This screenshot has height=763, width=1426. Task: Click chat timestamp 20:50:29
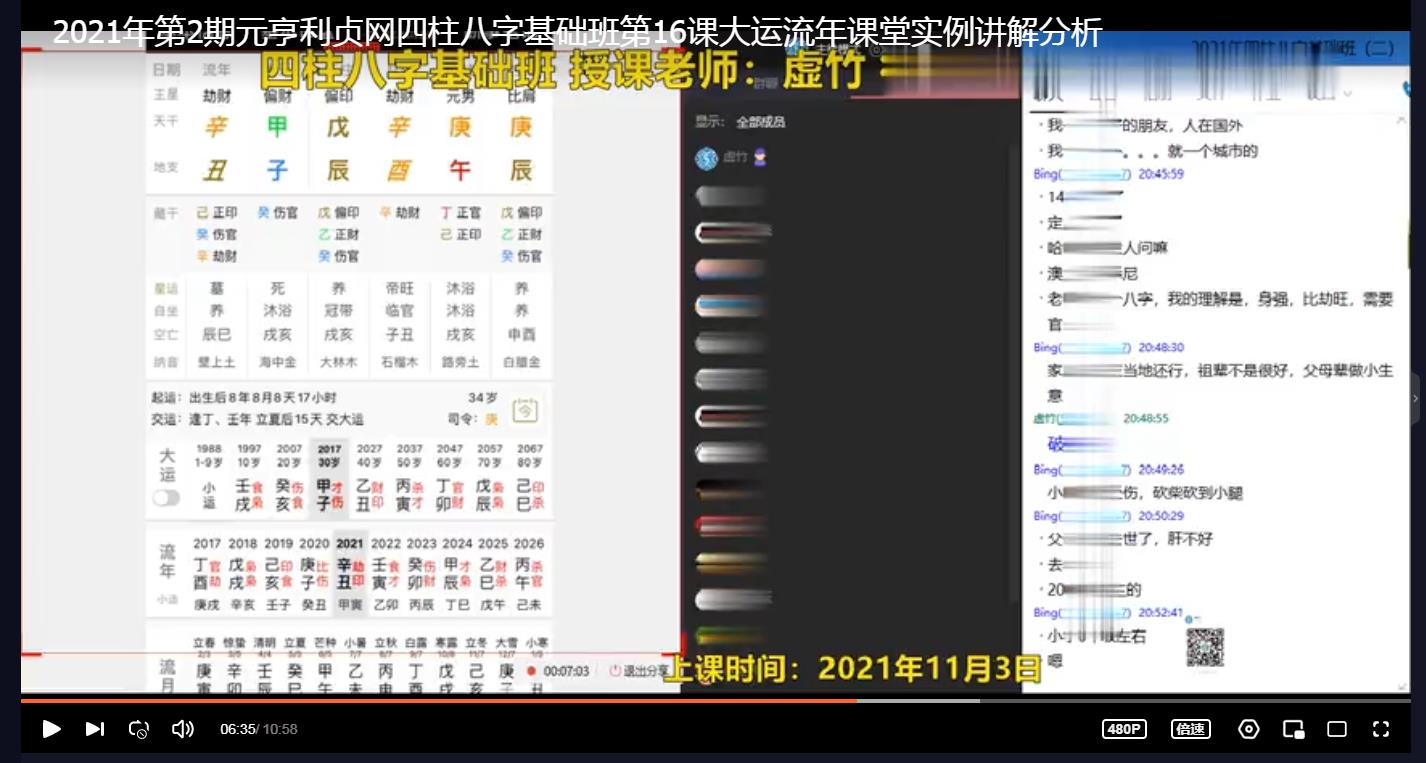[1161, 516]
